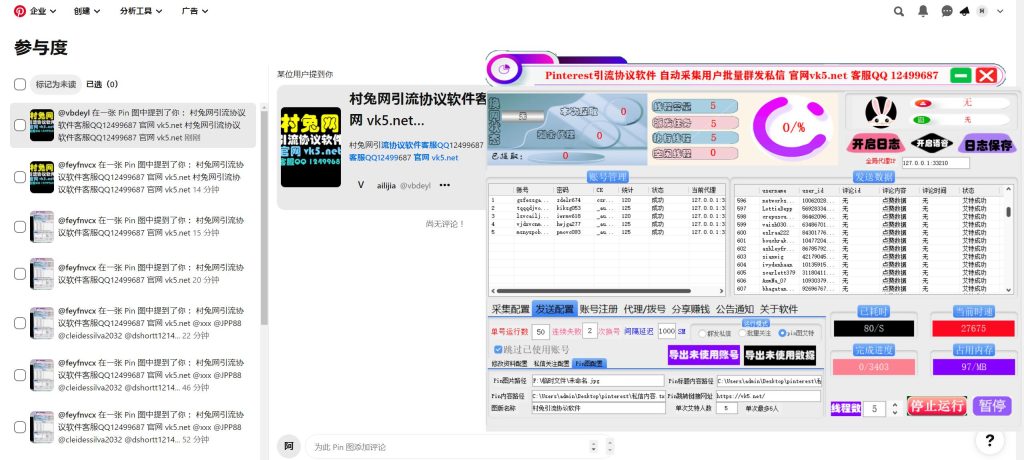Viewport: 1024px width, 460px height.
Task: Toggle the 跳过已使用账号 checkbox
Action: [498, 350]
